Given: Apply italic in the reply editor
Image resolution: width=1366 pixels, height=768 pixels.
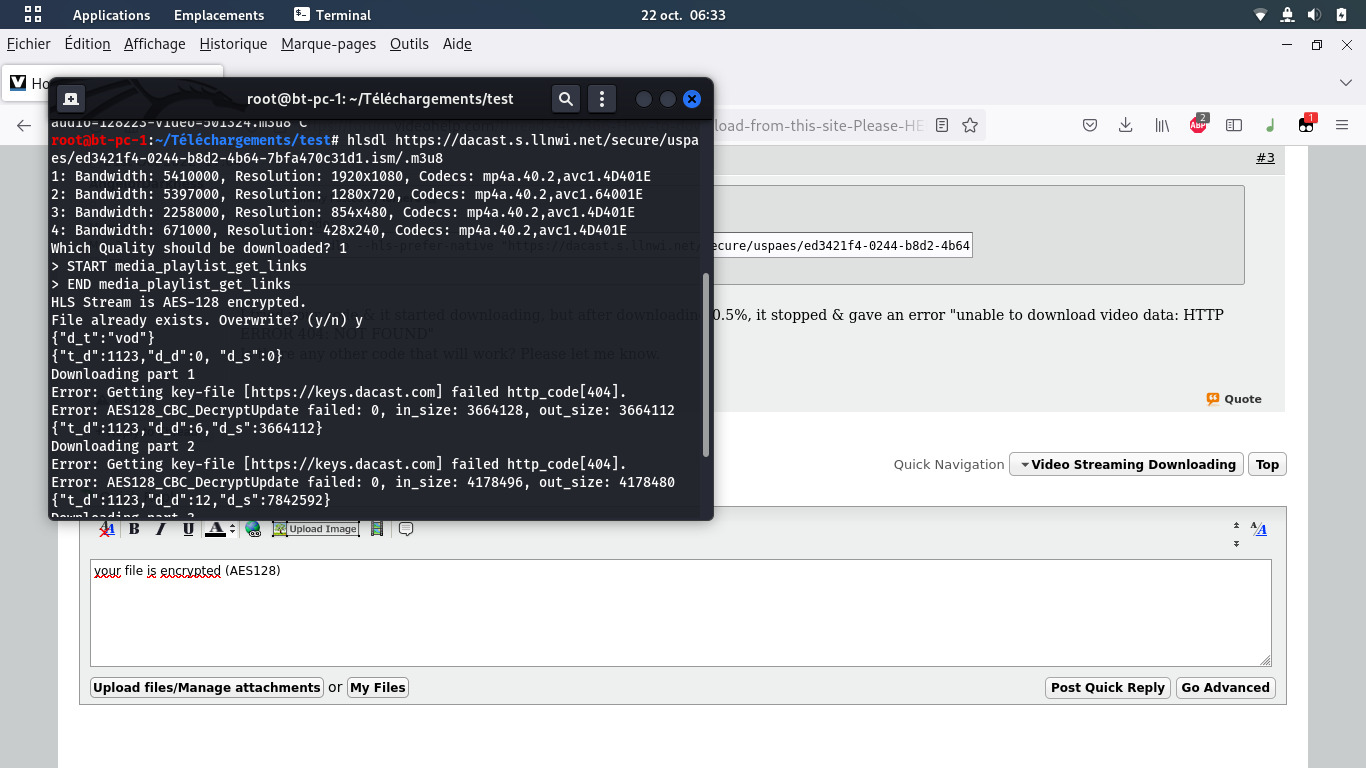Looking at the screenshot, I should [161, 529].
